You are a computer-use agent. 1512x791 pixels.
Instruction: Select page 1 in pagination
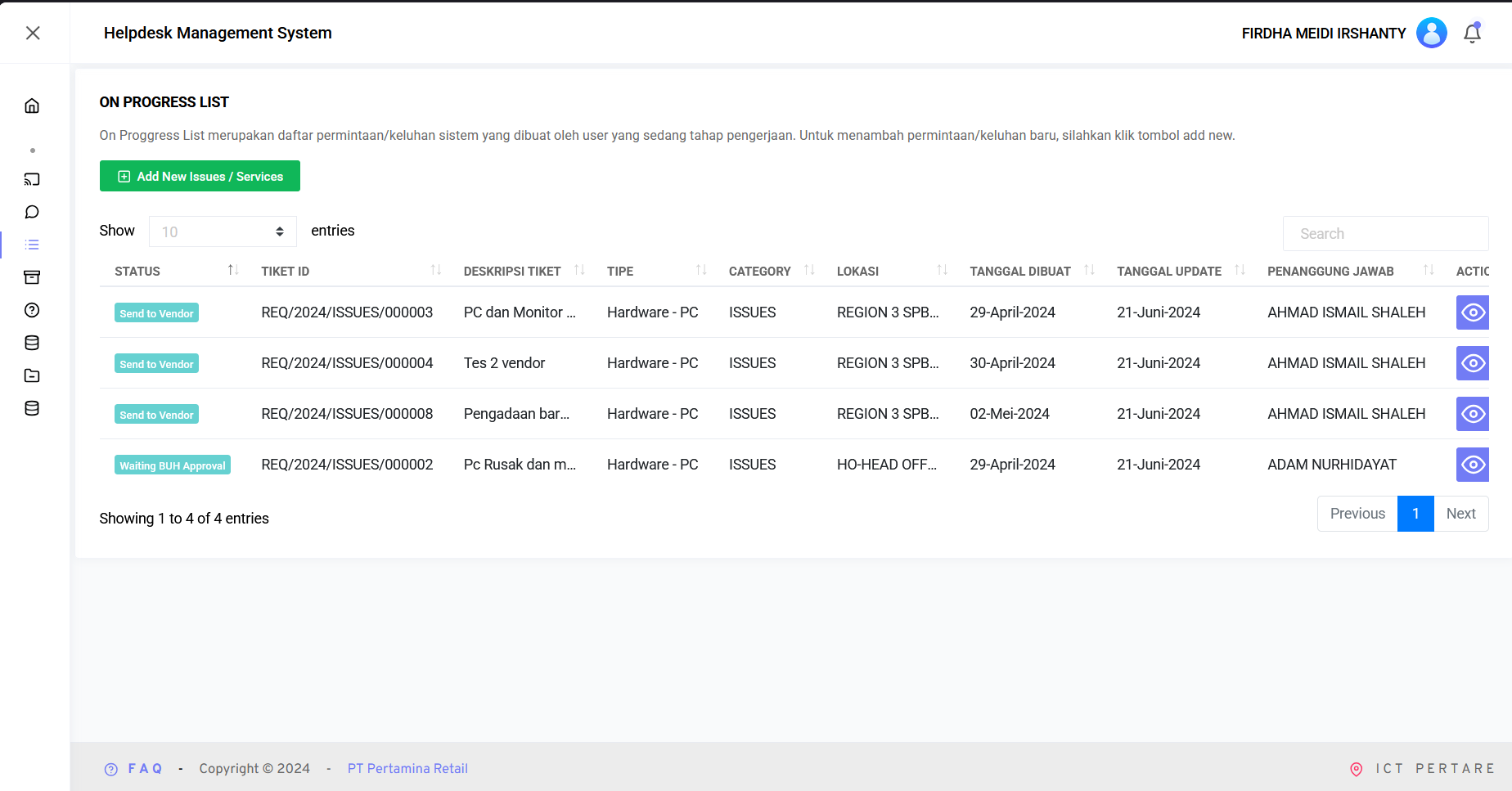tap(1415, 514)
